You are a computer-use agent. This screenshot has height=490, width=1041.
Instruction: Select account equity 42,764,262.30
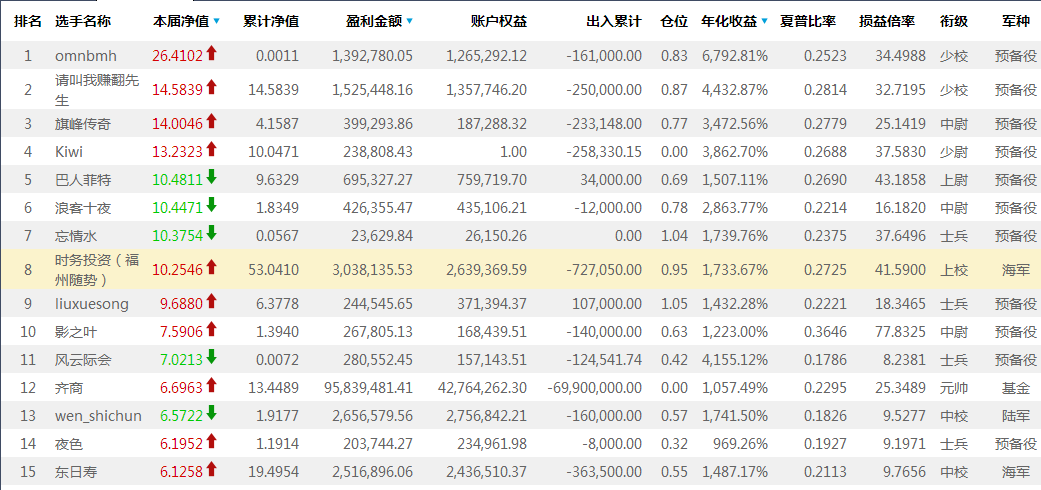483,388
